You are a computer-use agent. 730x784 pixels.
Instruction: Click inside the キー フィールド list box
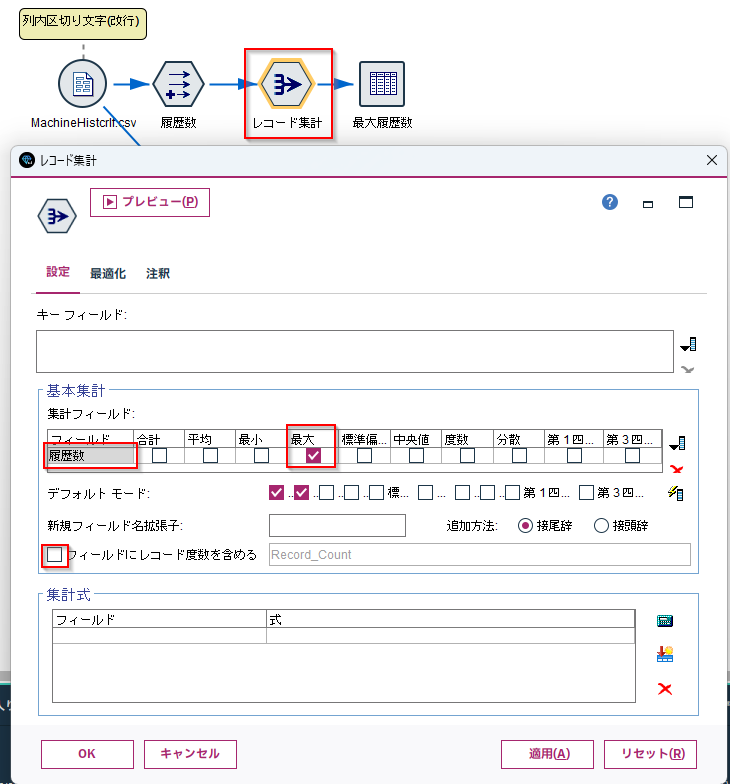click(355, 352)
